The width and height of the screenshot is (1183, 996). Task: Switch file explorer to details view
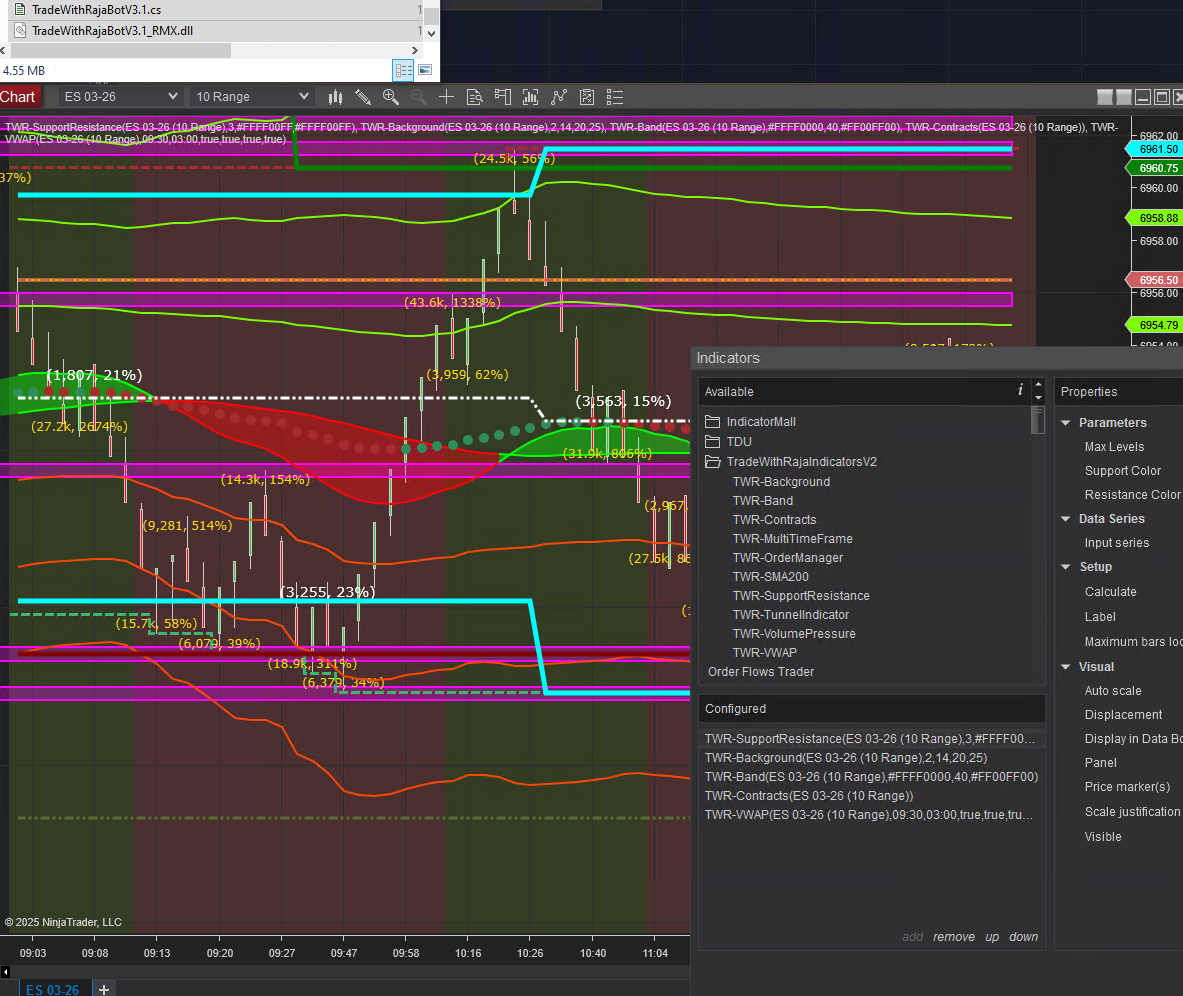coord(403,70)
